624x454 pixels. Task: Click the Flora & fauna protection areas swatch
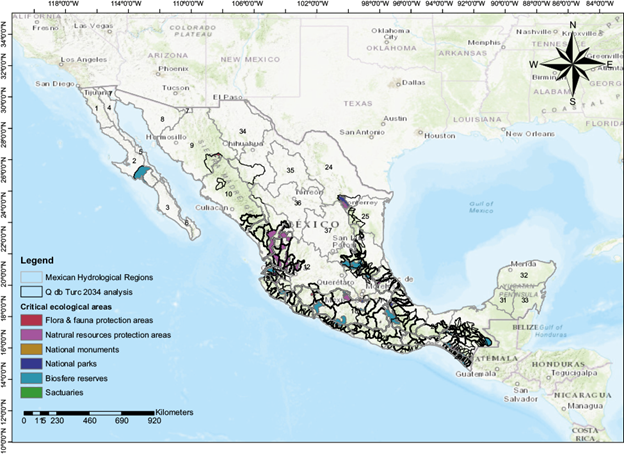click(33, 319)
